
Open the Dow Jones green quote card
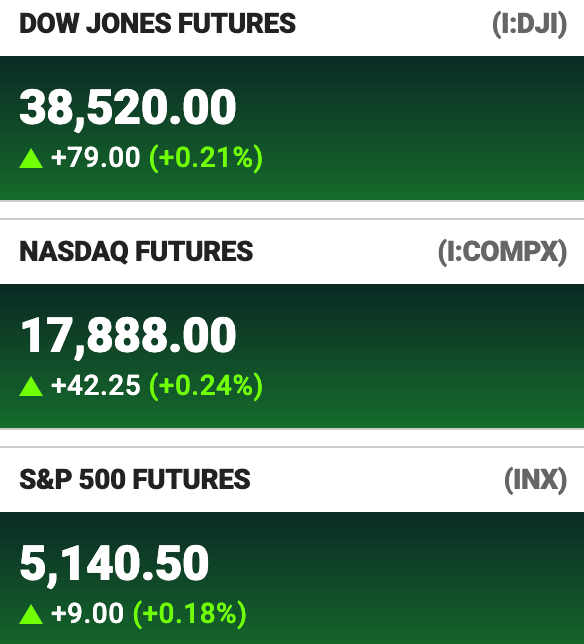pyautogui.click(x=292, y=128)
